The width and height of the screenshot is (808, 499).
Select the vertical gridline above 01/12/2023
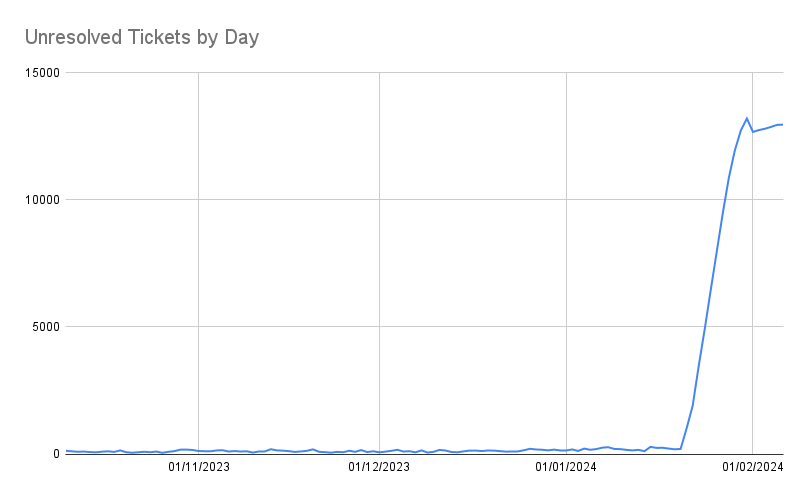(x=379, y=250)
